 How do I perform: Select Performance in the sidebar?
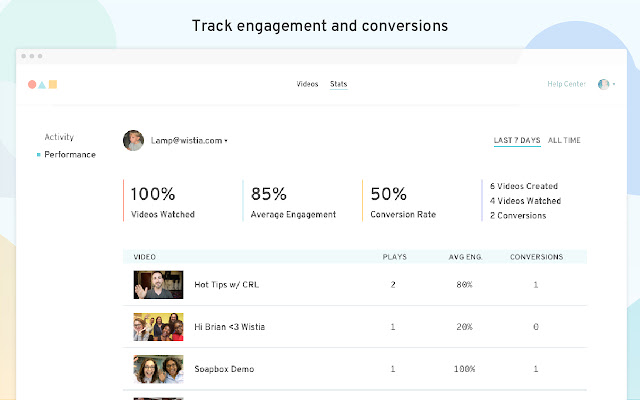[70, 155]
